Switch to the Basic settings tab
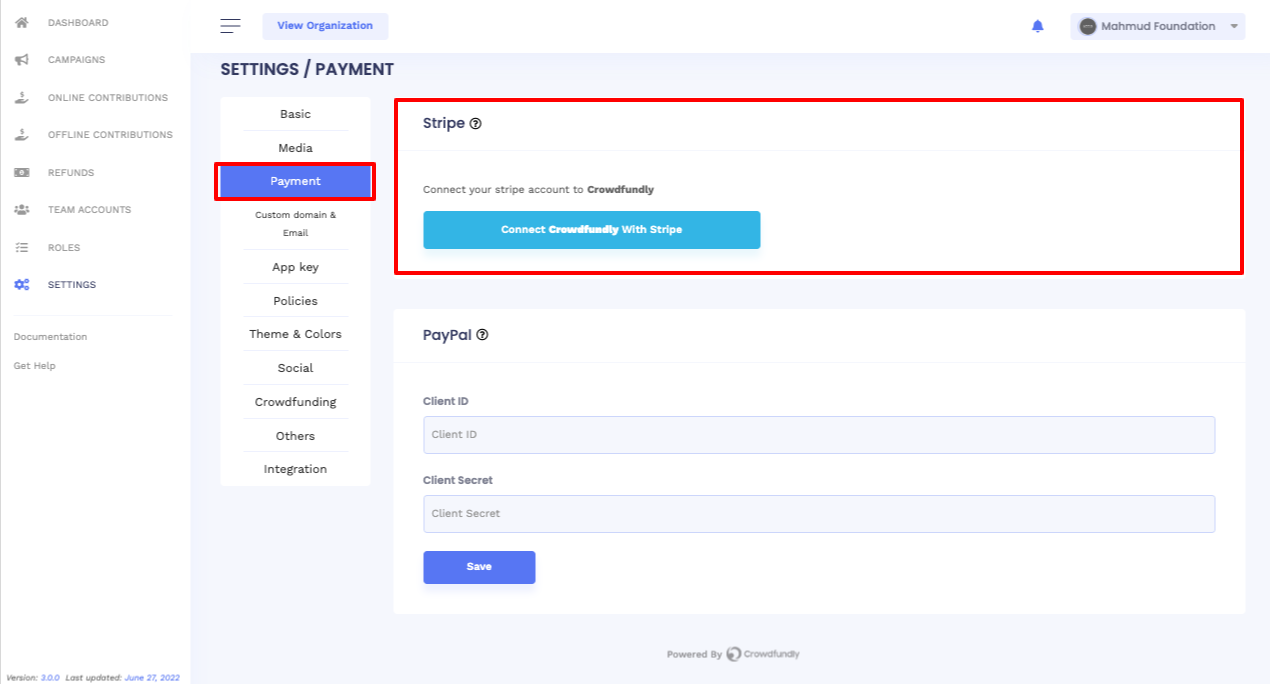This screenshot has width=1270, height=684. [295, 114]
